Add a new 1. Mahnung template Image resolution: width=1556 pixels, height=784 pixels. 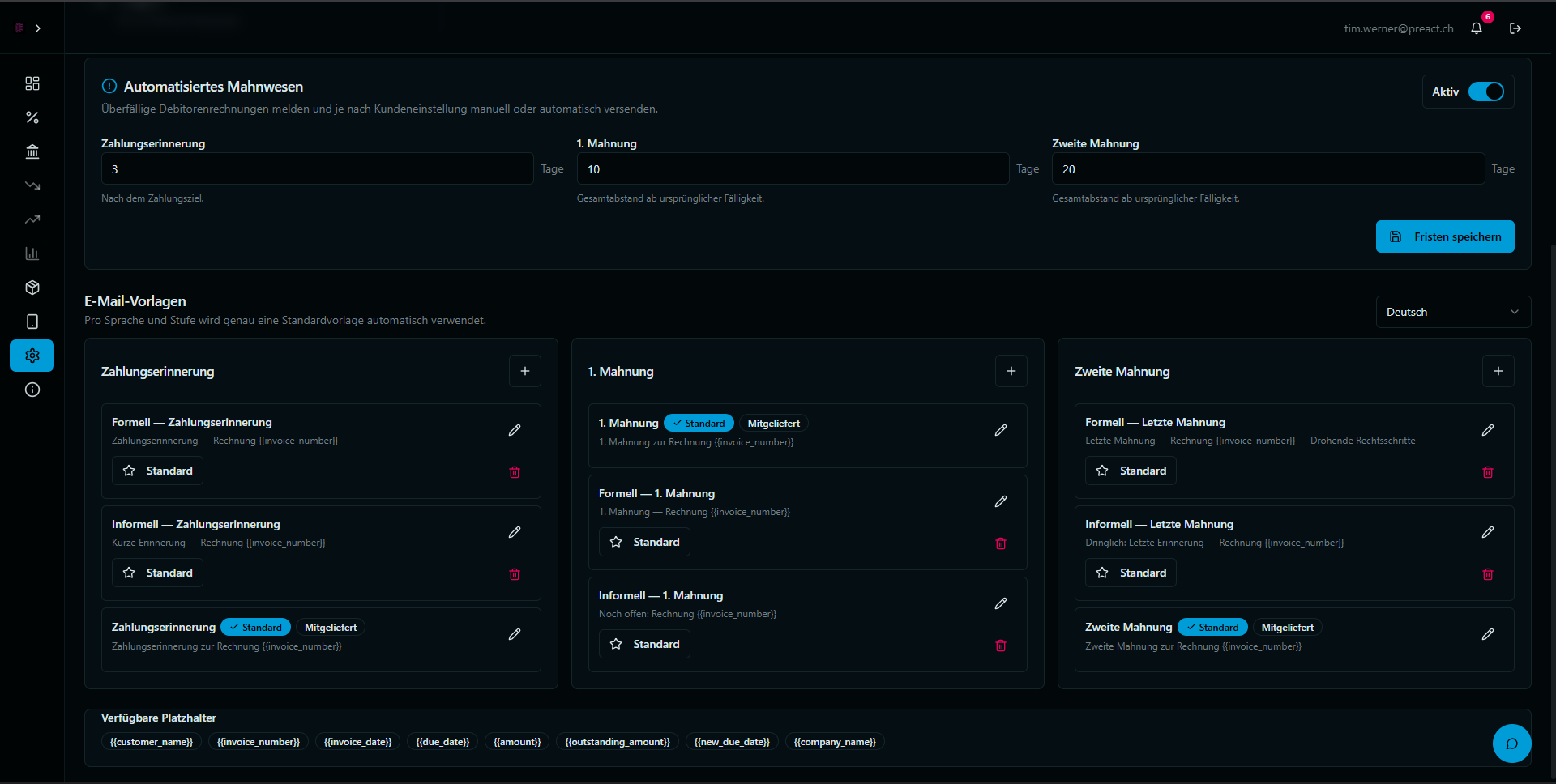tap(1011, 371)
